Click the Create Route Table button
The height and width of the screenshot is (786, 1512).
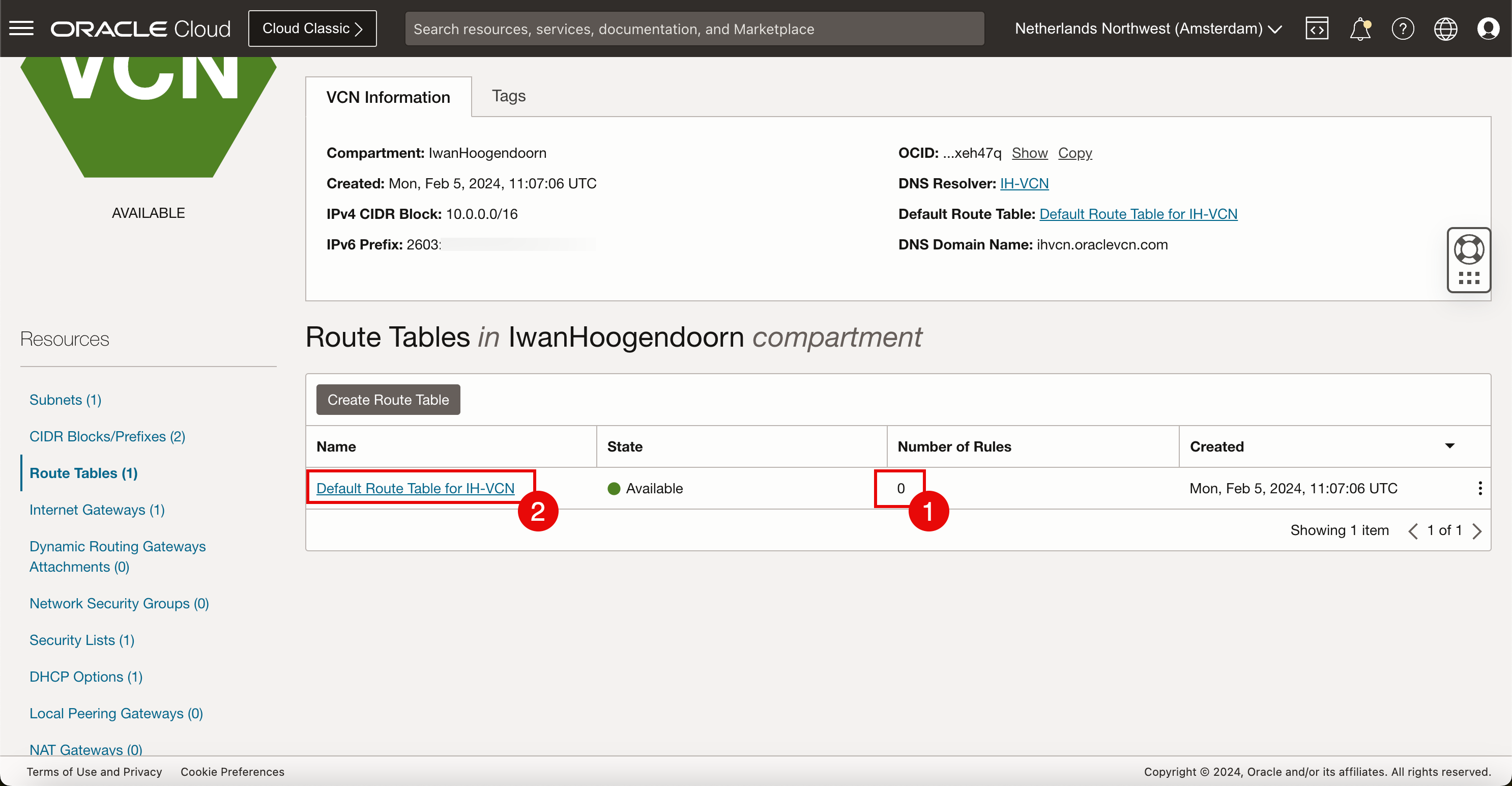(x=388, y=400)
